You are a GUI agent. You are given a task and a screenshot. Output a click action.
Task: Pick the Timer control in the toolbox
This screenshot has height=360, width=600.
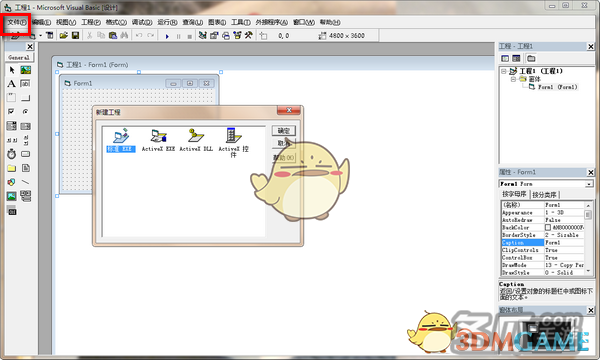[x=11, y=154]
